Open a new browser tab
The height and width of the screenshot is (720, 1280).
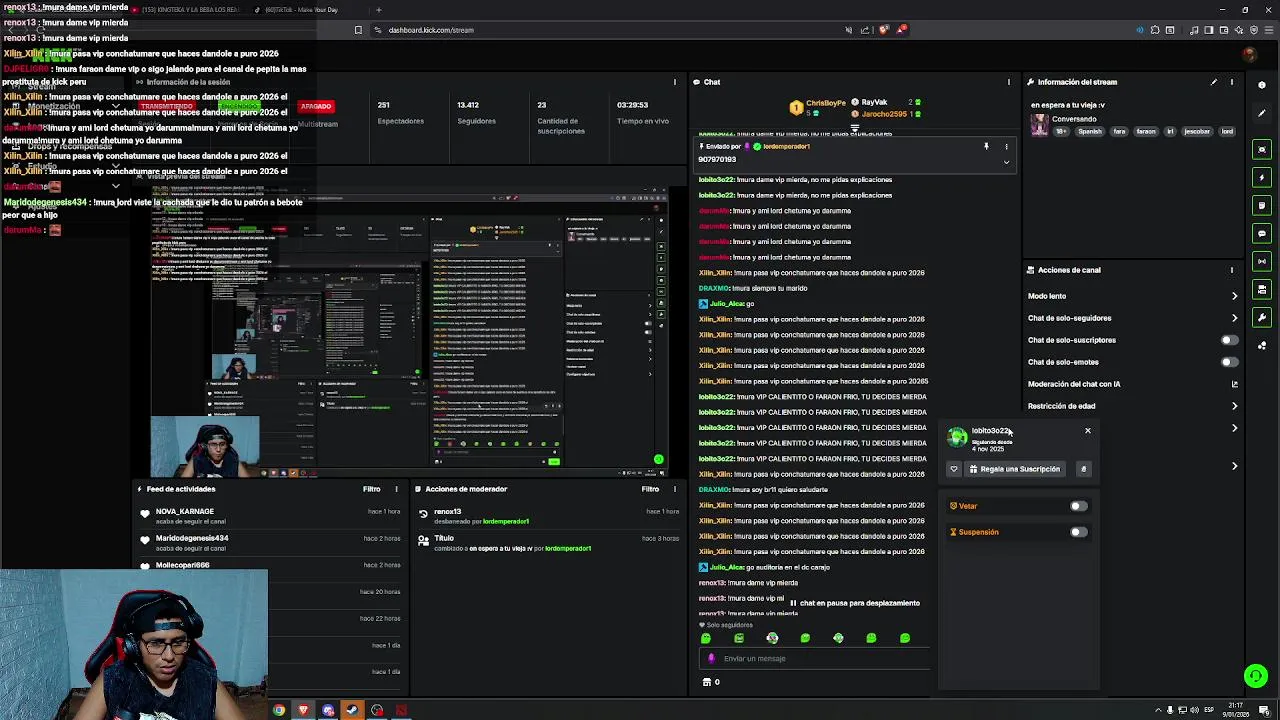point(378,10)
